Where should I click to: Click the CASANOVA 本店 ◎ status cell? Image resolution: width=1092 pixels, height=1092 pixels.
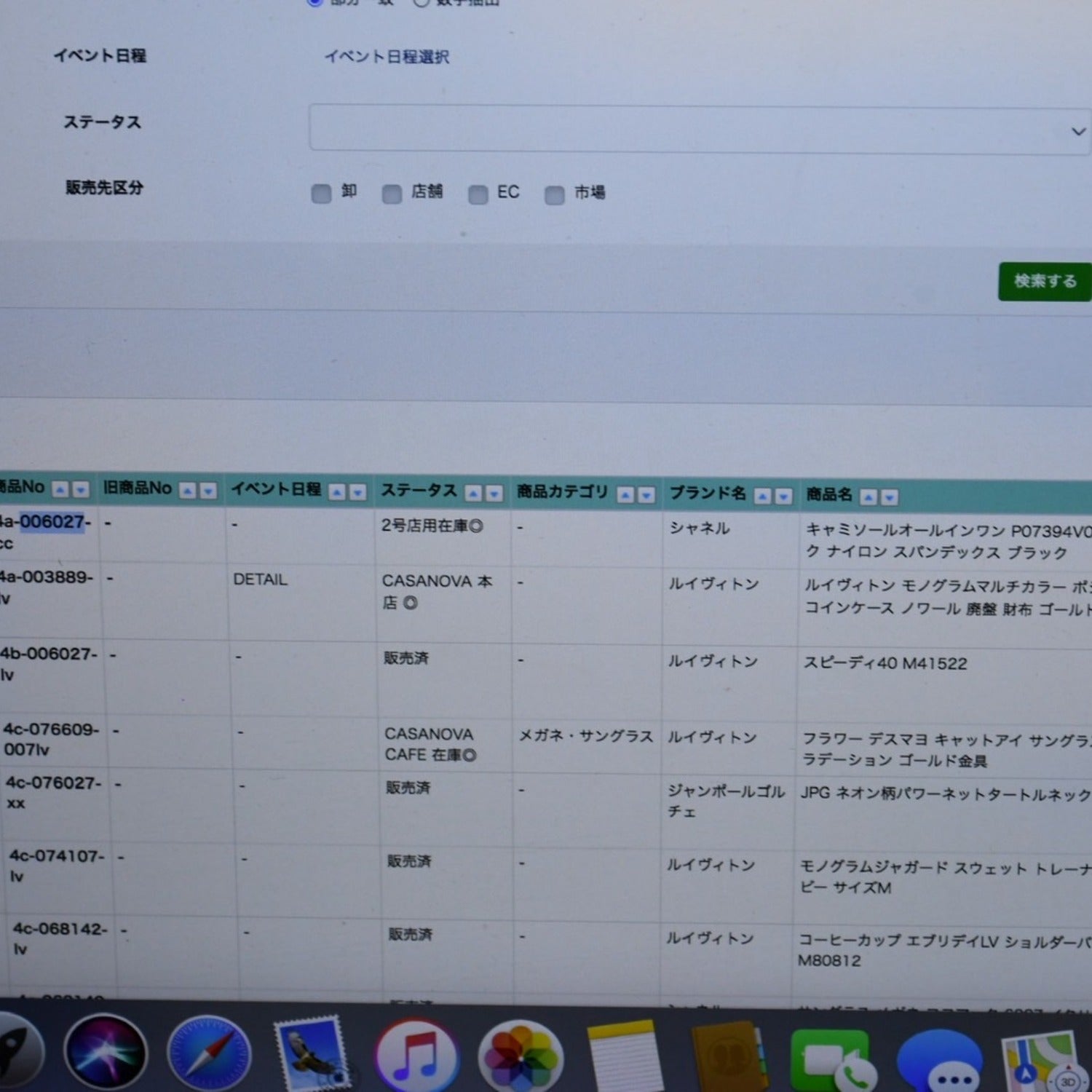pos(437,592)
